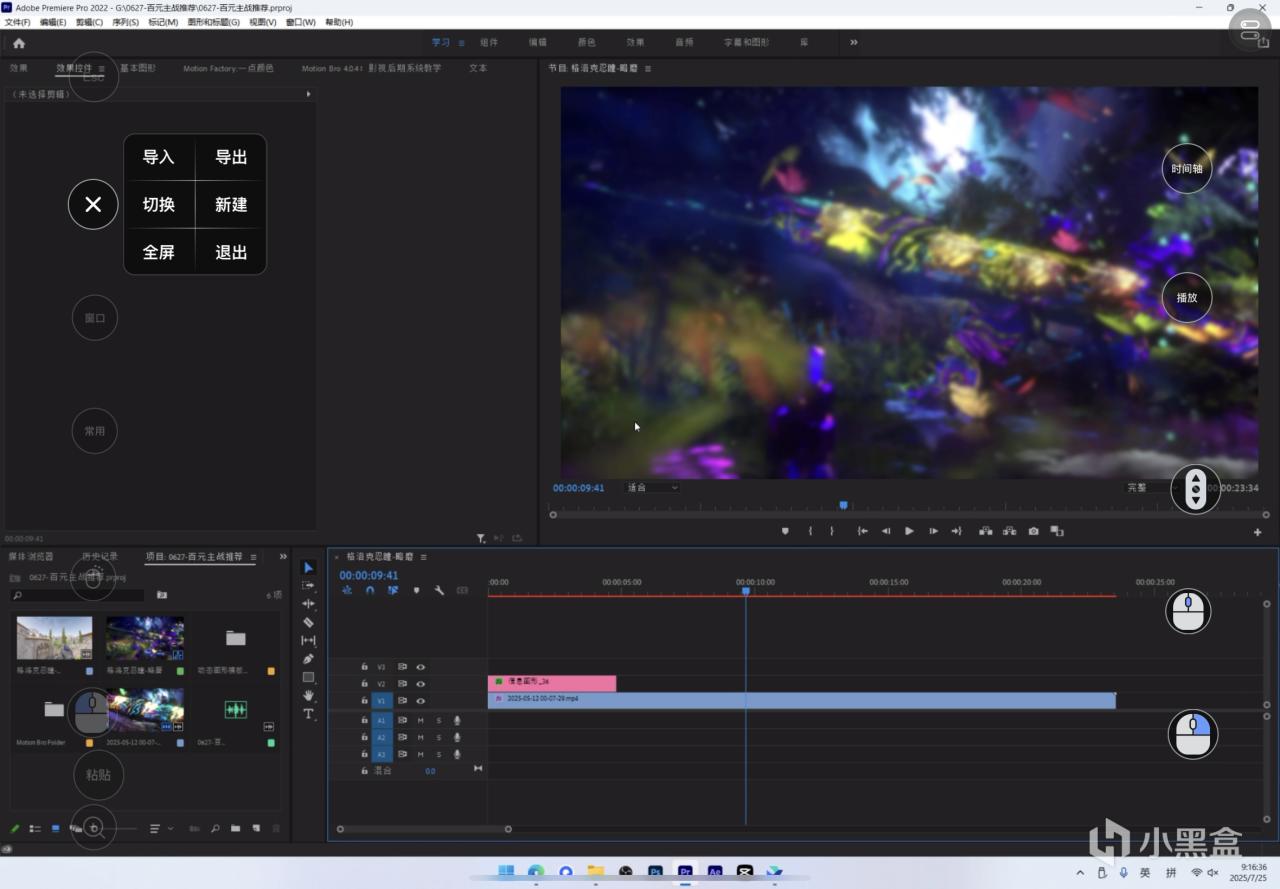Open timeline display settings wrench
This screenshot has width=1280, height=889.
tap(439, 590)
